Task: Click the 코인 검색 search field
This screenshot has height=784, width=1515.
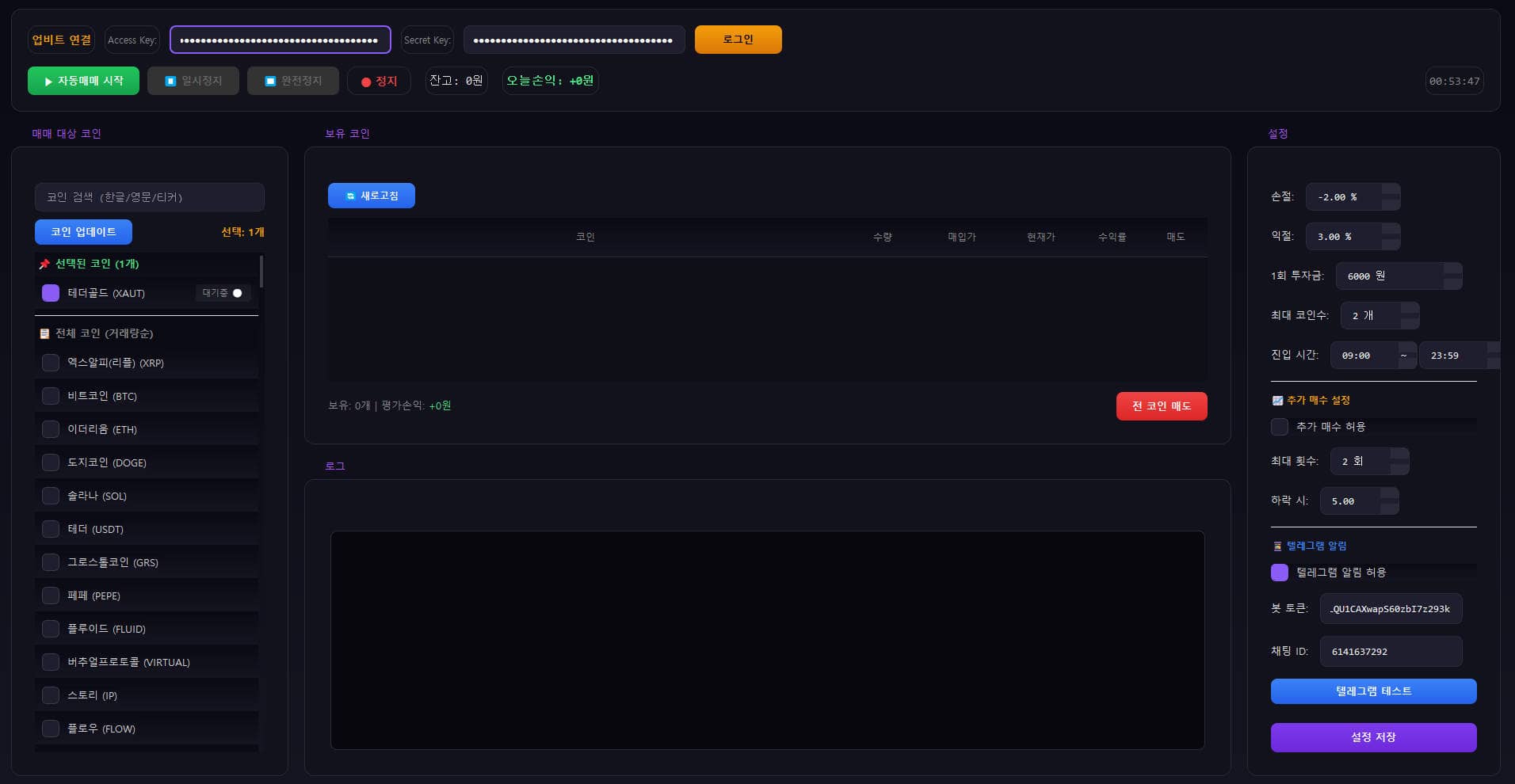Action: (x=149, y=197)
